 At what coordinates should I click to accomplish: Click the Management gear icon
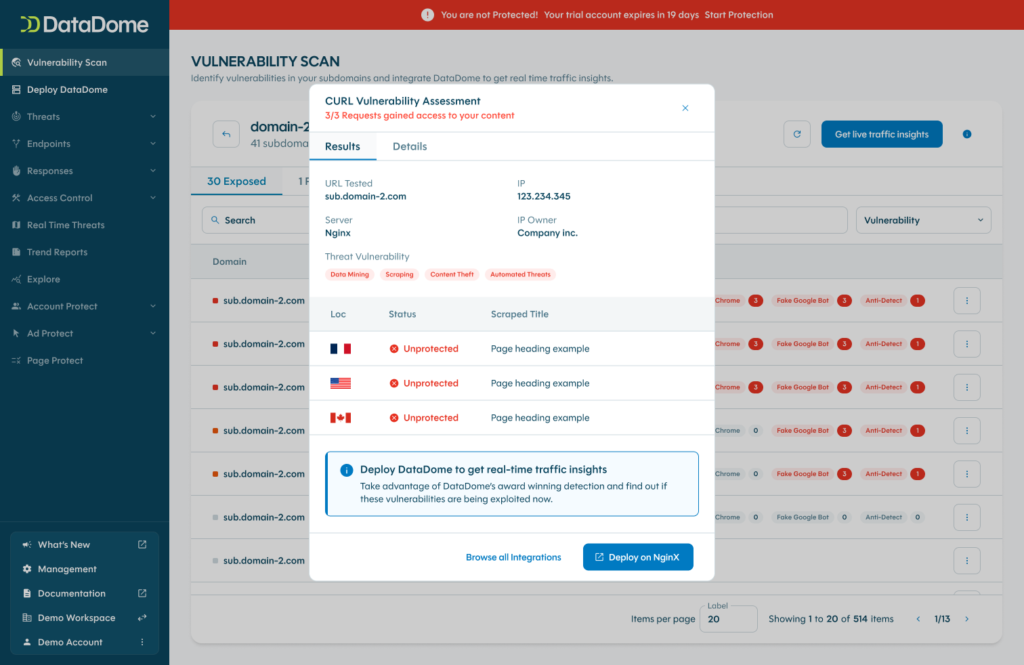(x=27, y=569)
